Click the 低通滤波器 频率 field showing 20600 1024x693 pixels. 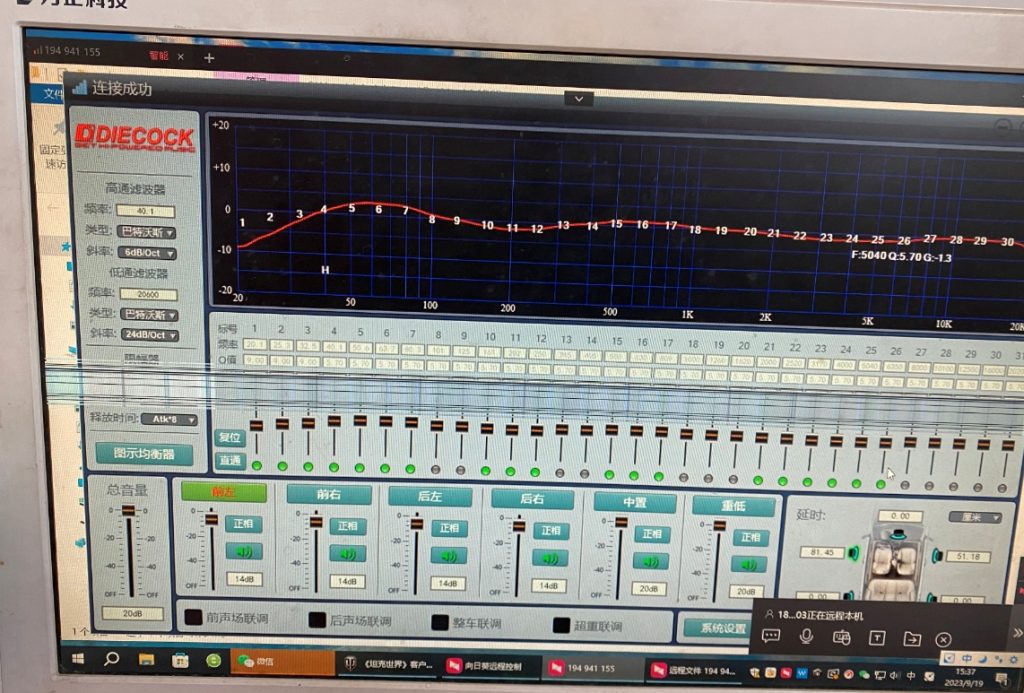pyautogui.click(x=148, y=294)
